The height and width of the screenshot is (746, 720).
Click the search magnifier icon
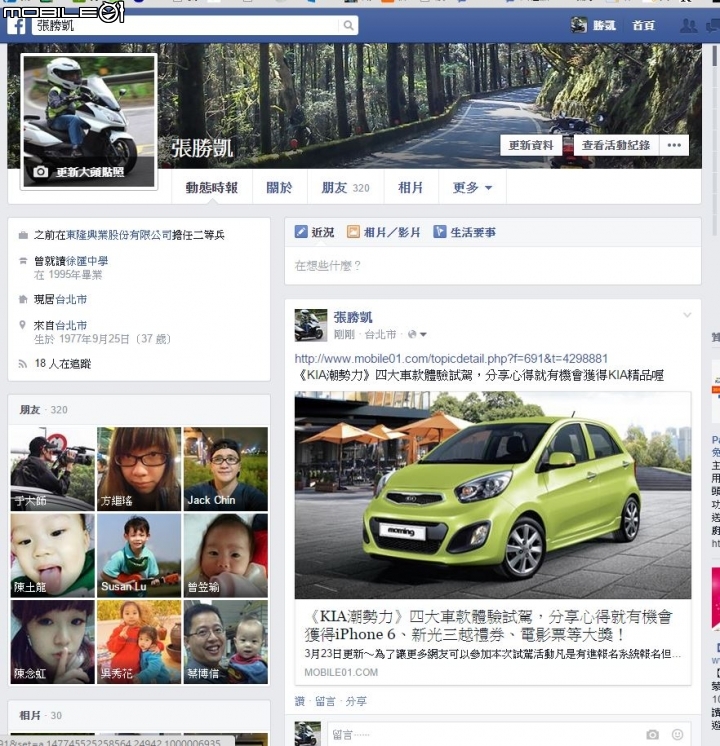348,25
